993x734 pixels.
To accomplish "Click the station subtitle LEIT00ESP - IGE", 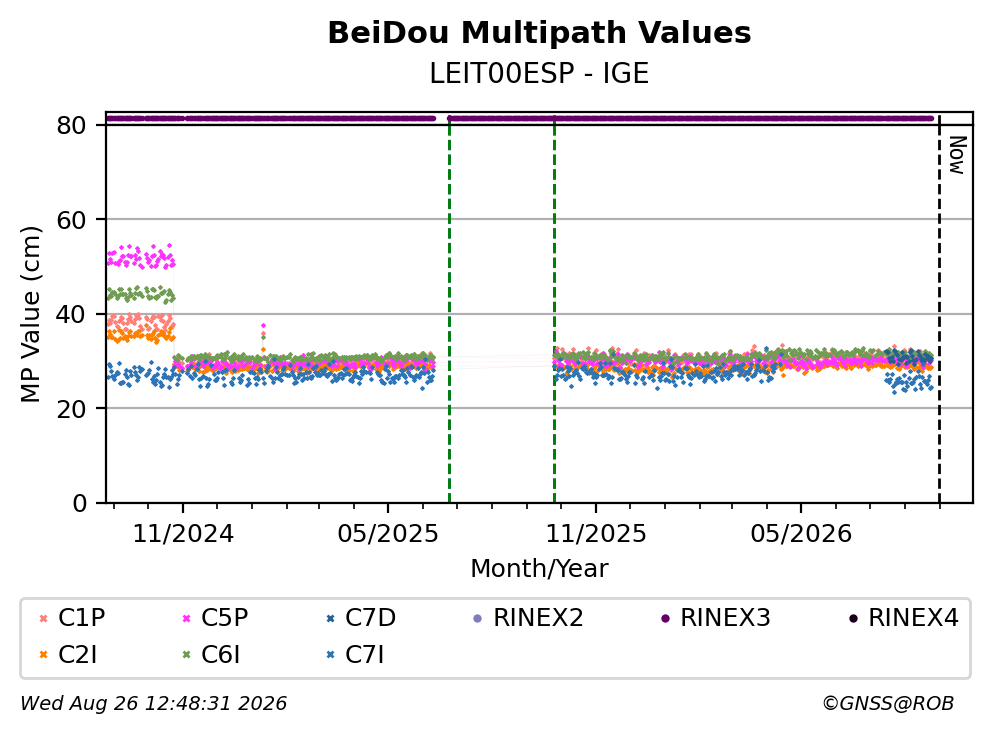I will tap(539, 73).
